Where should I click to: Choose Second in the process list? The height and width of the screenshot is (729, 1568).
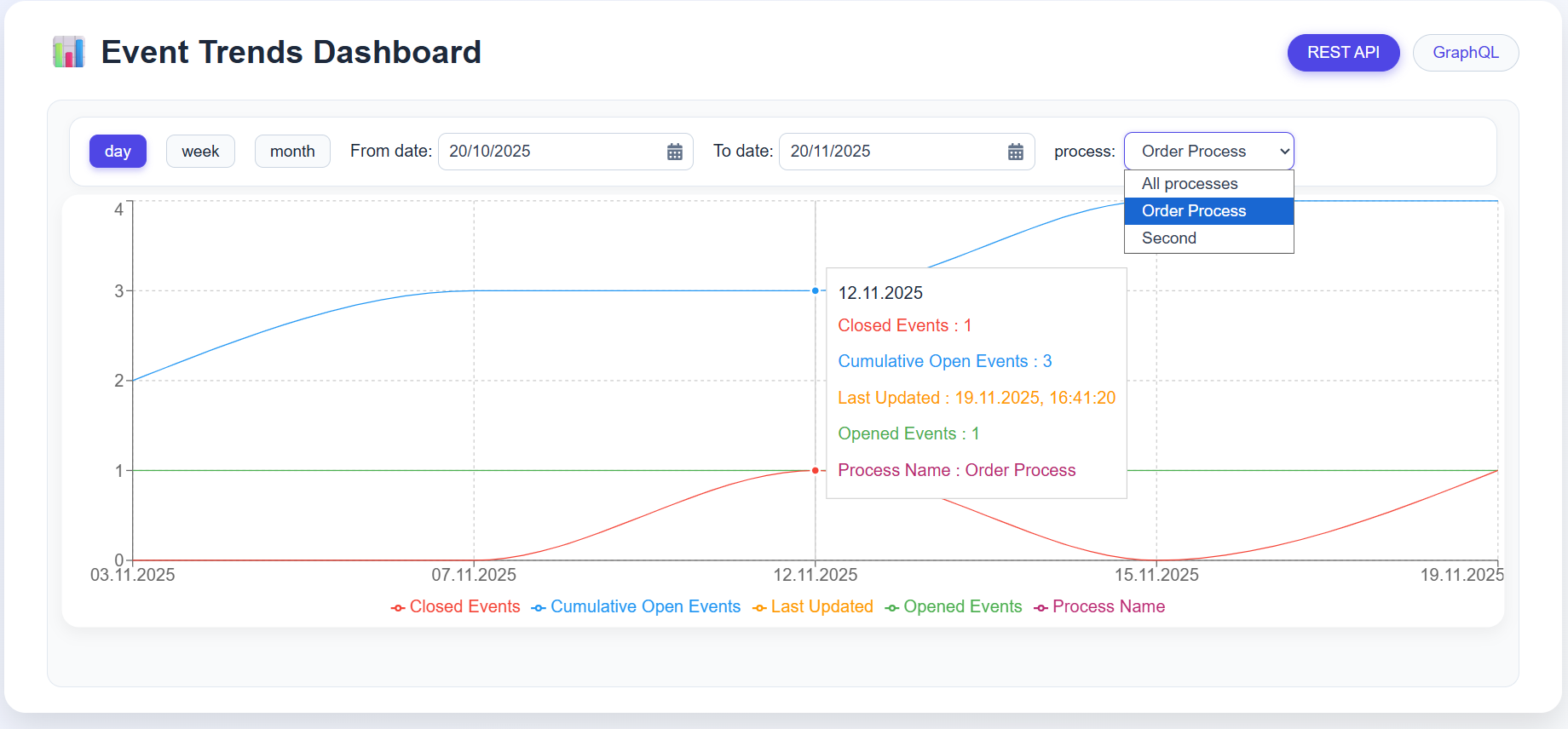(1169, 238)
